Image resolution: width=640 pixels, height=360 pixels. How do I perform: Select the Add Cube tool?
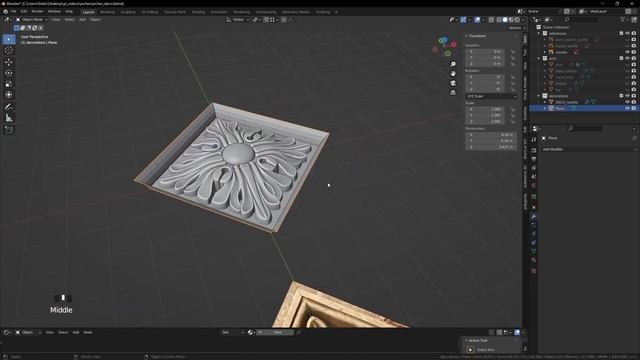point(9,130)
